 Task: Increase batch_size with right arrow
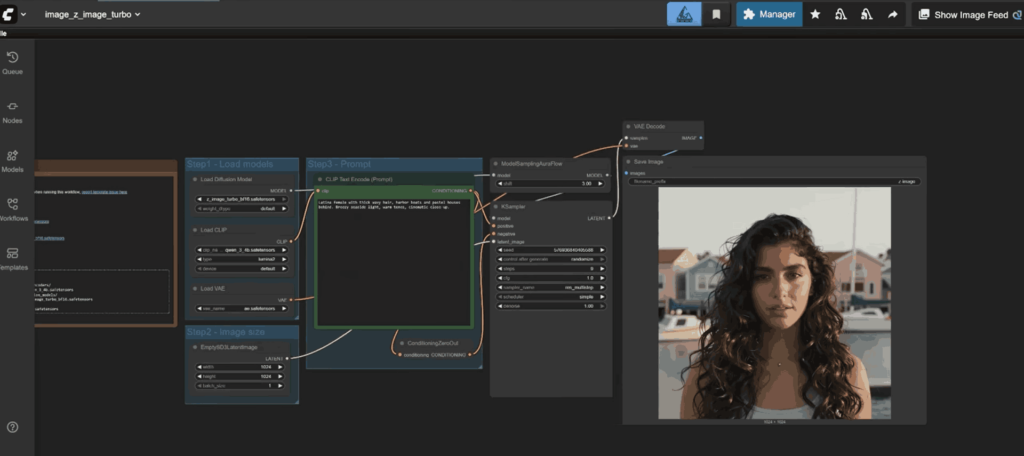281,386
